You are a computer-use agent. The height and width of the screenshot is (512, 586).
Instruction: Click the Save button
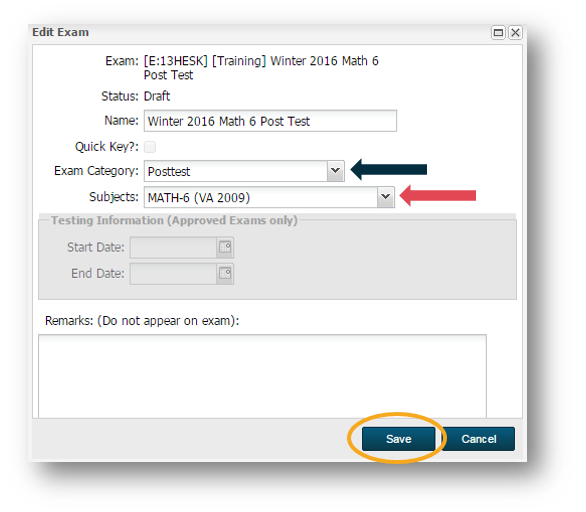[398, 439]
